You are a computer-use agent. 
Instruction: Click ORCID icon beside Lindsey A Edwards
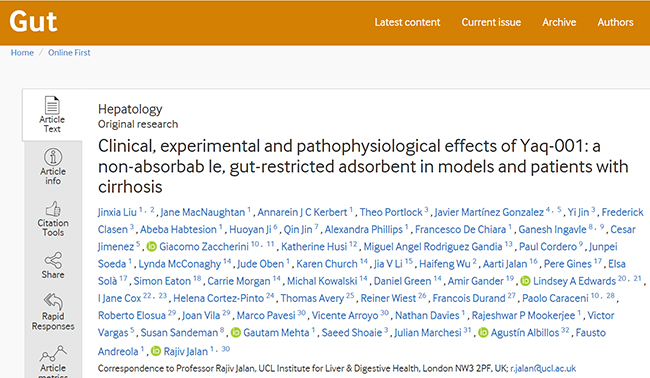pos(525,281)
